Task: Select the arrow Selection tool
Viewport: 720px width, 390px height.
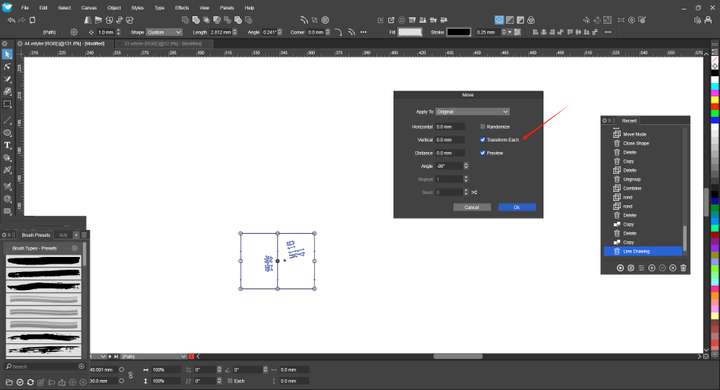Action: point(7,55)
